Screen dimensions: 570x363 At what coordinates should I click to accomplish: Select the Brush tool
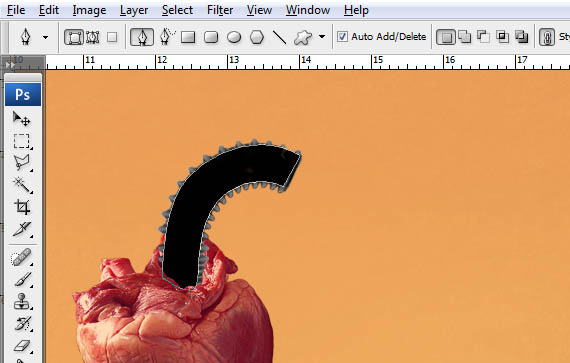22,279
